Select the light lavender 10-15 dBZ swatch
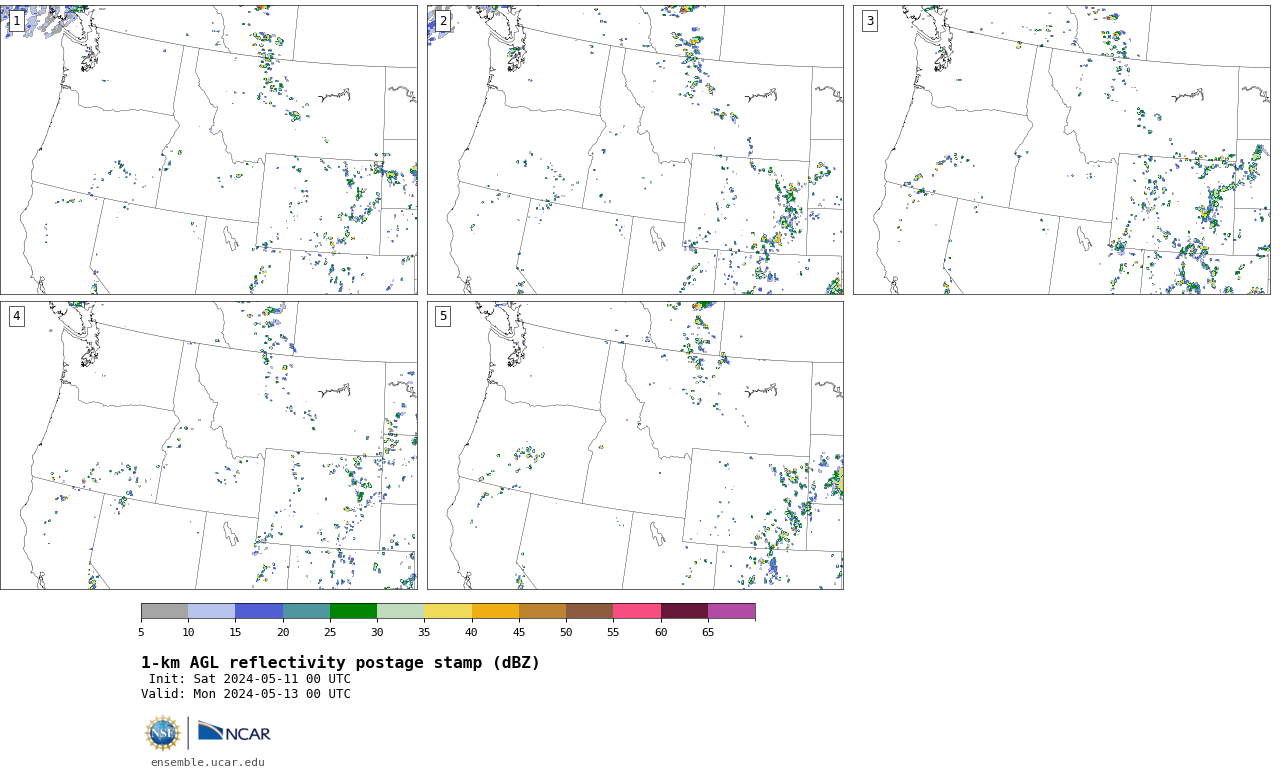This screenshot has height=773, width=1280. click(x=212, y=611)
